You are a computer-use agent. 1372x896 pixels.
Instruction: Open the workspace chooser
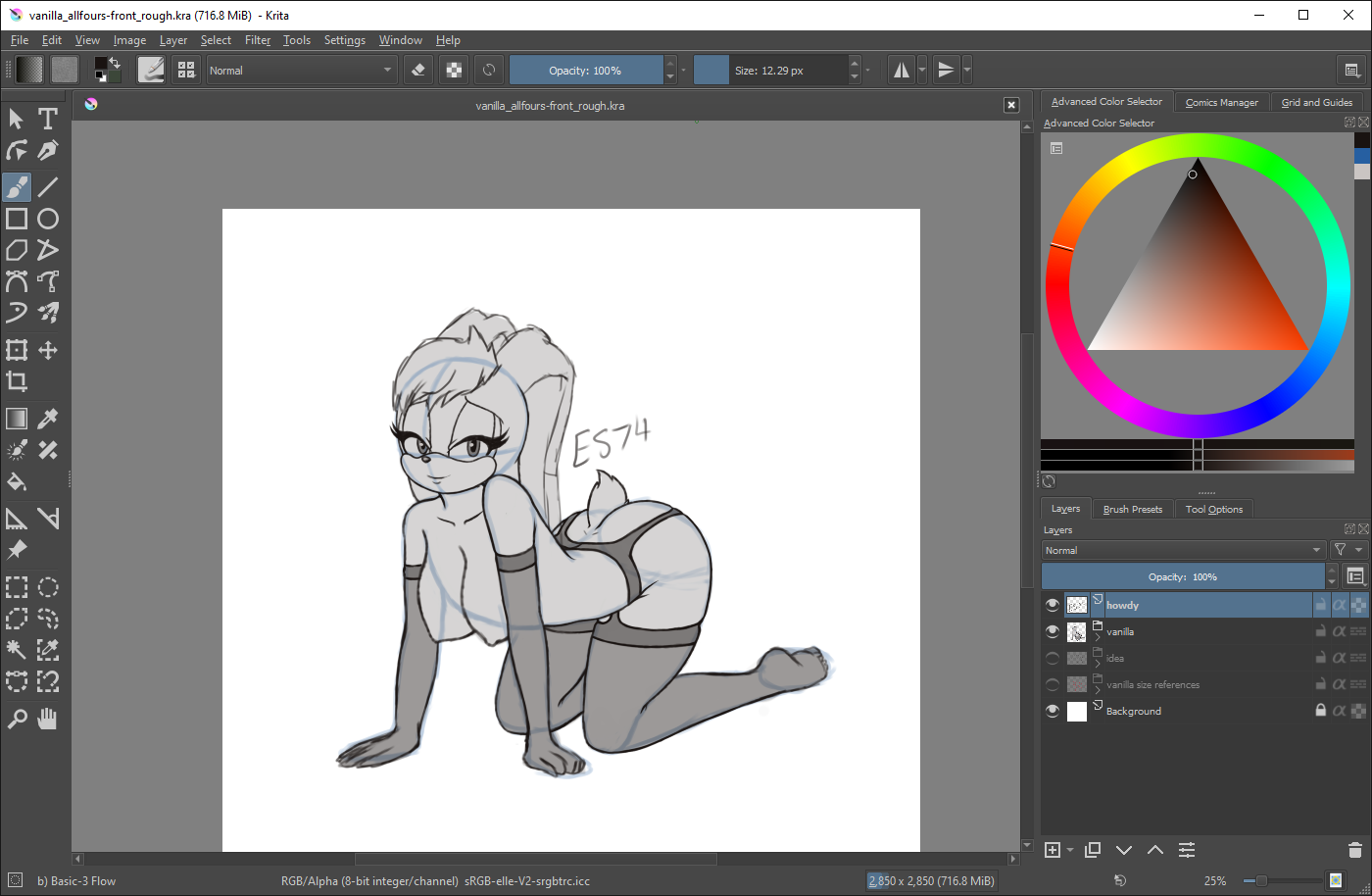click(1351, 70)
